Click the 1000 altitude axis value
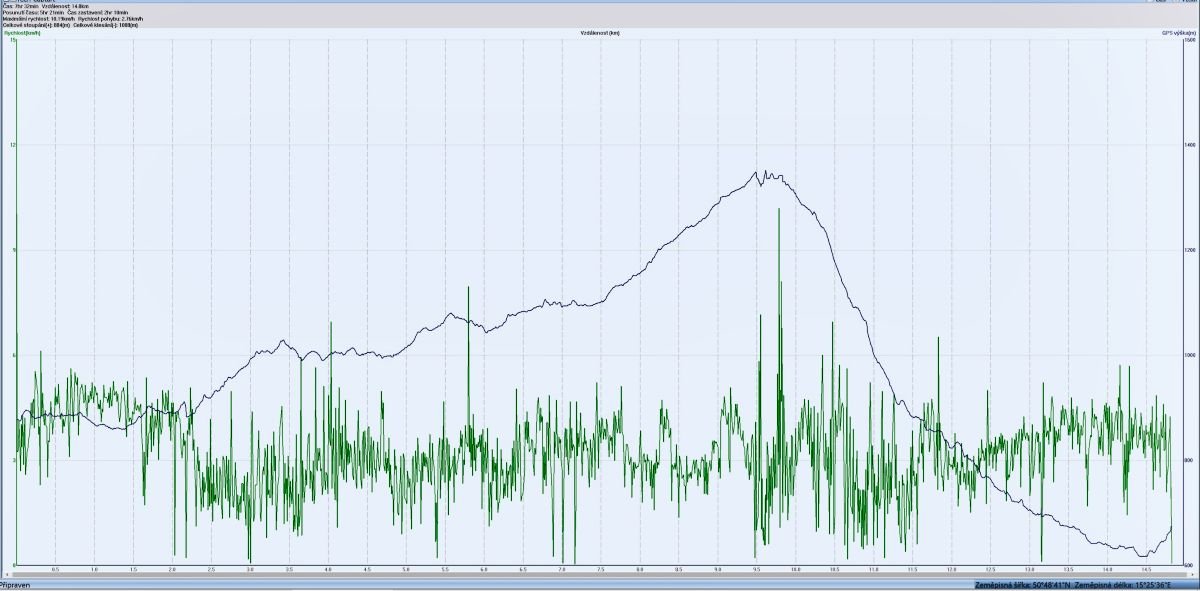1200x591 pixels. (x=1189, y=355)
